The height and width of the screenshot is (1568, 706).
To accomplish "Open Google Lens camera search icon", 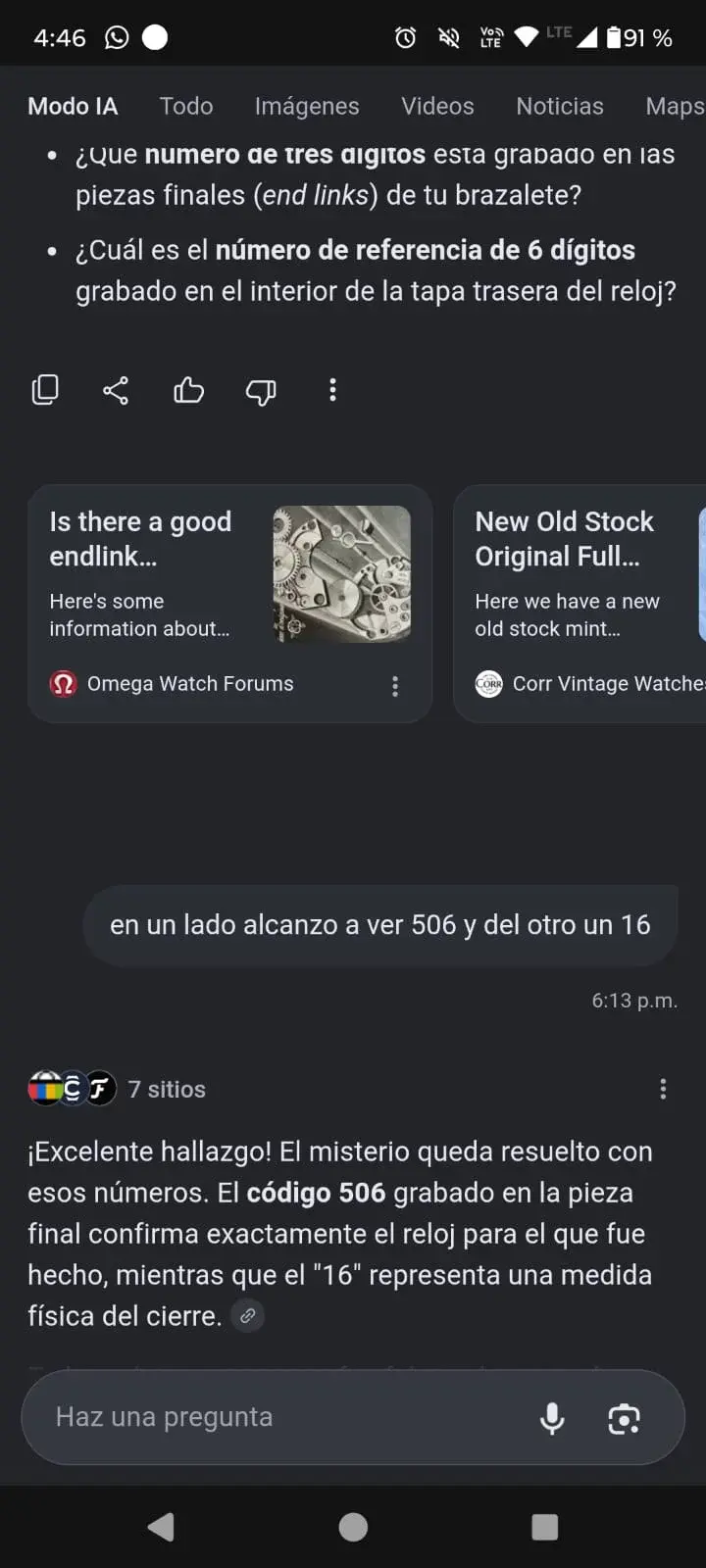I will pos(625,1418).
